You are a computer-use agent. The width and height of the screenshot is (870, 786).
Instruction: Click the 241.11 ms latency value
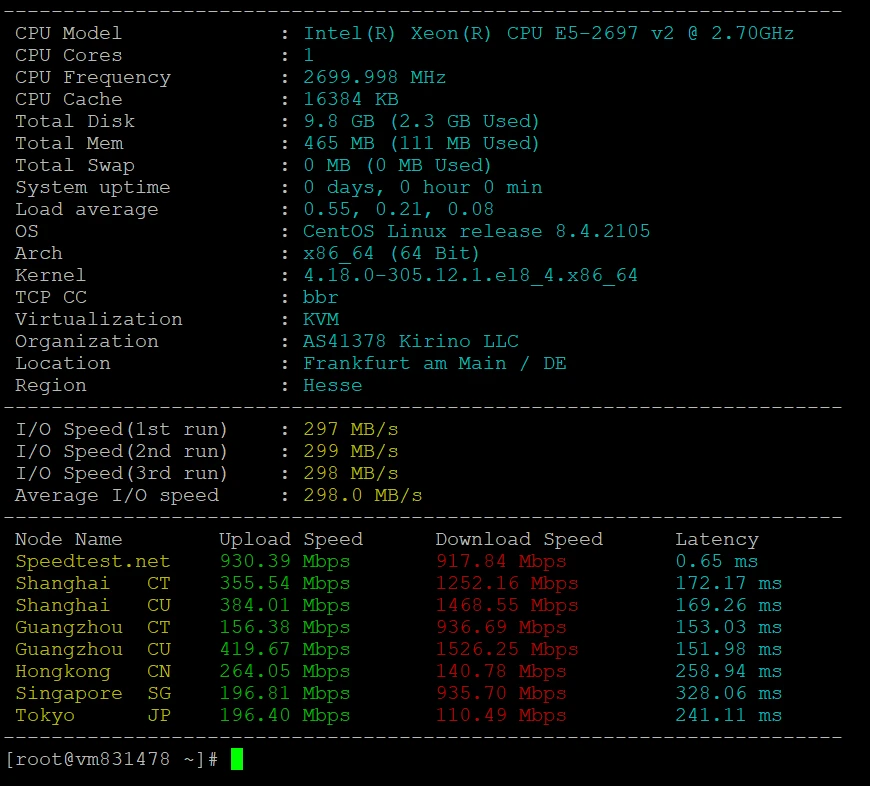point(729,716)
